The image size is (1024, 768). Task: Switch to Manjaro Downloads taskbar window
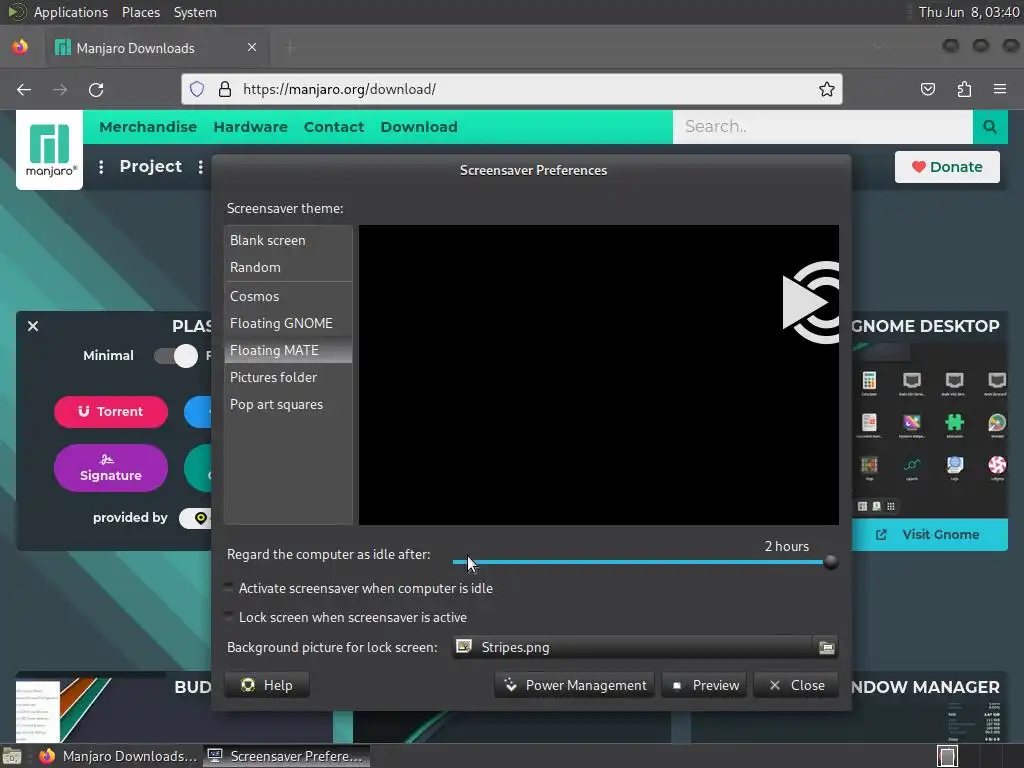[x=118, y=756]
